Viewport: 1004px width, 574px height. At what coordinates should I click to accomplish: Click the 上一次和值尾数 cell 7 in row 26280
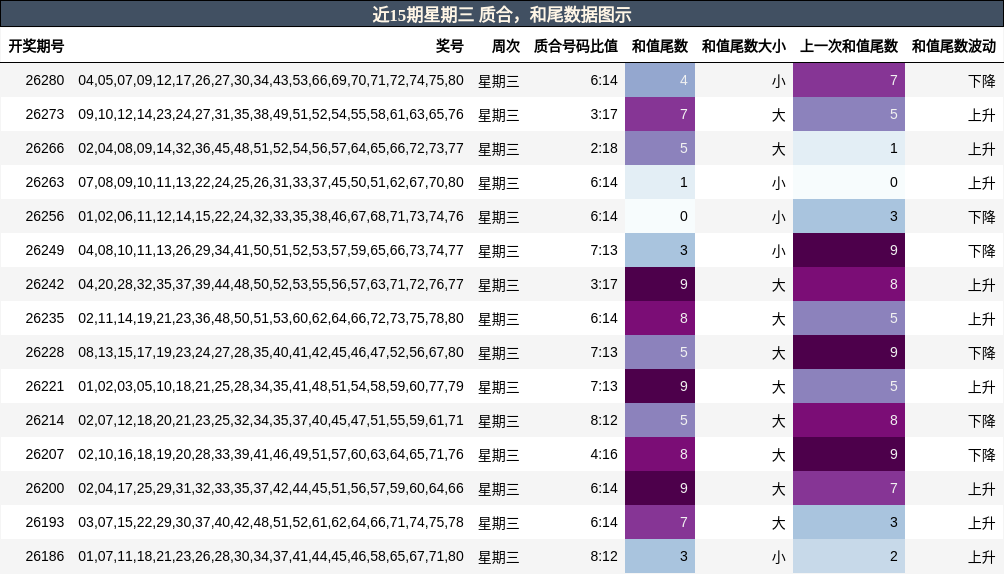pos(849,80)
